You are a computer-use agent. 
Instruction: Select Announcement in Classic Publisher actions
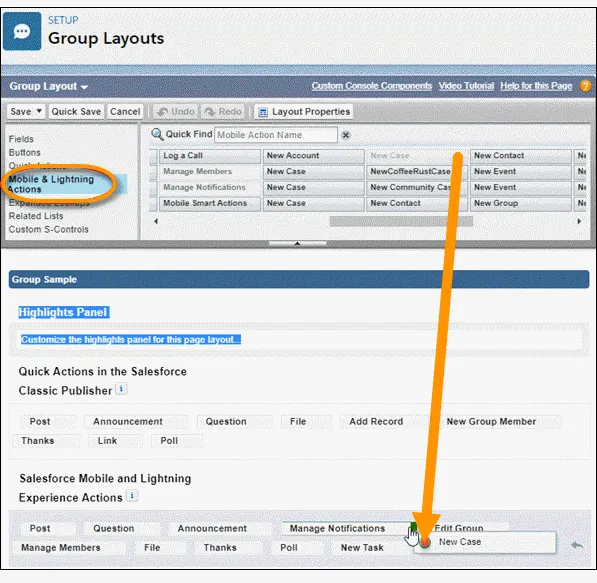tap(136, 422)
